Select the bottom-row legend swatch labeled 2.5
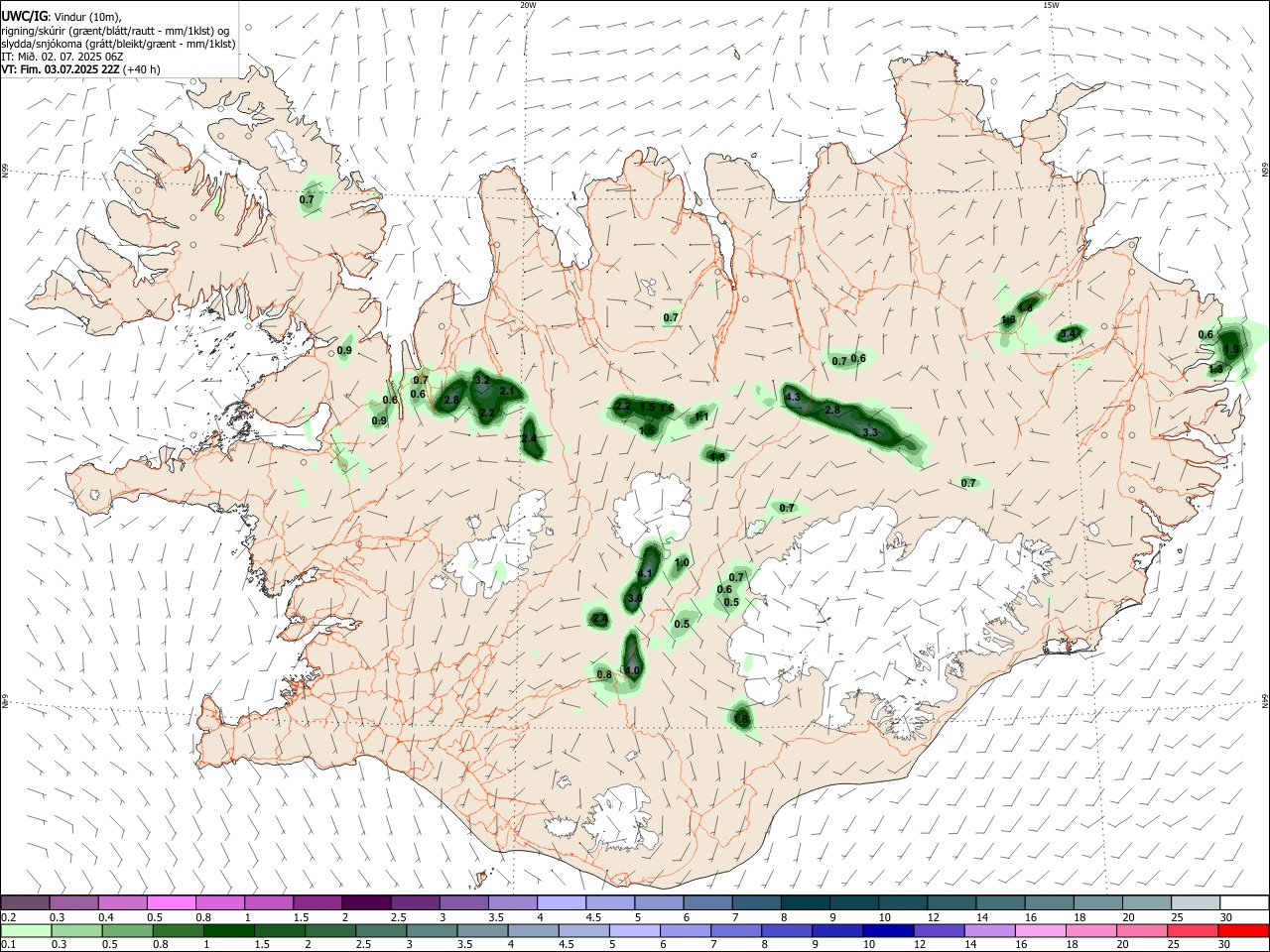1270x952 pixels. [381, 930]
